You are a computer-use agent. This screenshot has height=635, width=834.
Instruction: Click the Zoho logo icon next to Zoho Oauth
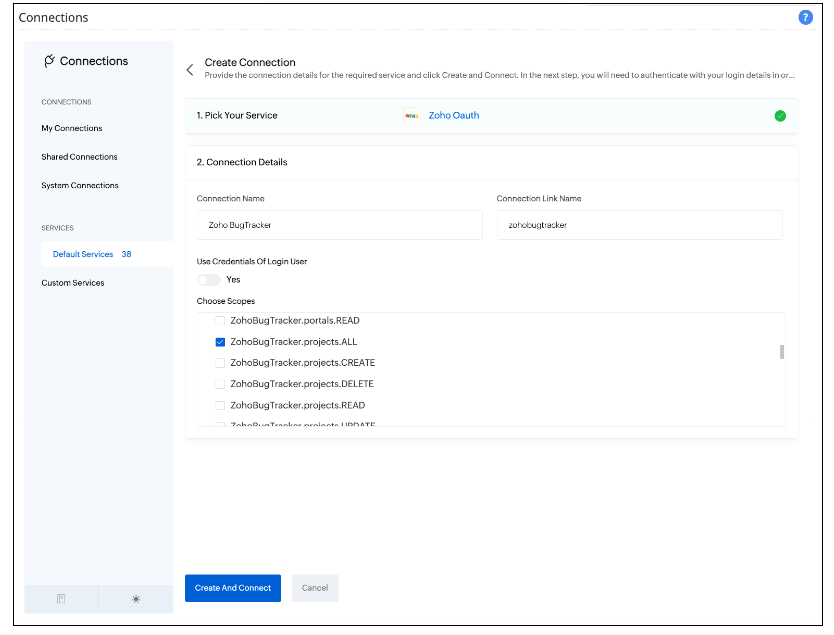tap(411, 116)
